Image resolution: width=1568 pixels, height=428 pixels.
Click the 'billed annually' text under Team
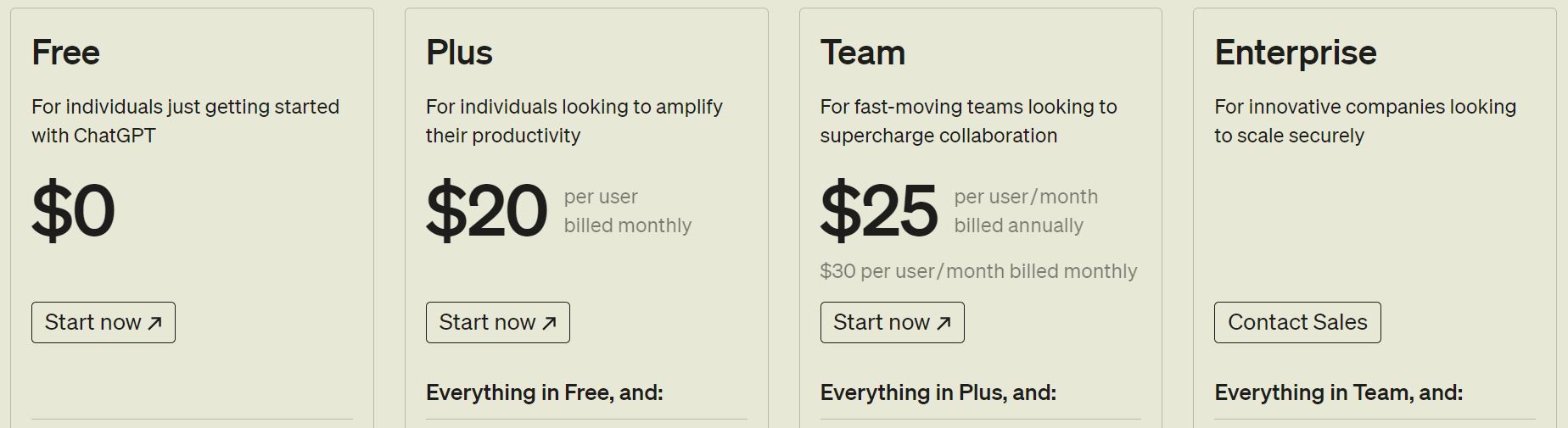click(1019, 225)
